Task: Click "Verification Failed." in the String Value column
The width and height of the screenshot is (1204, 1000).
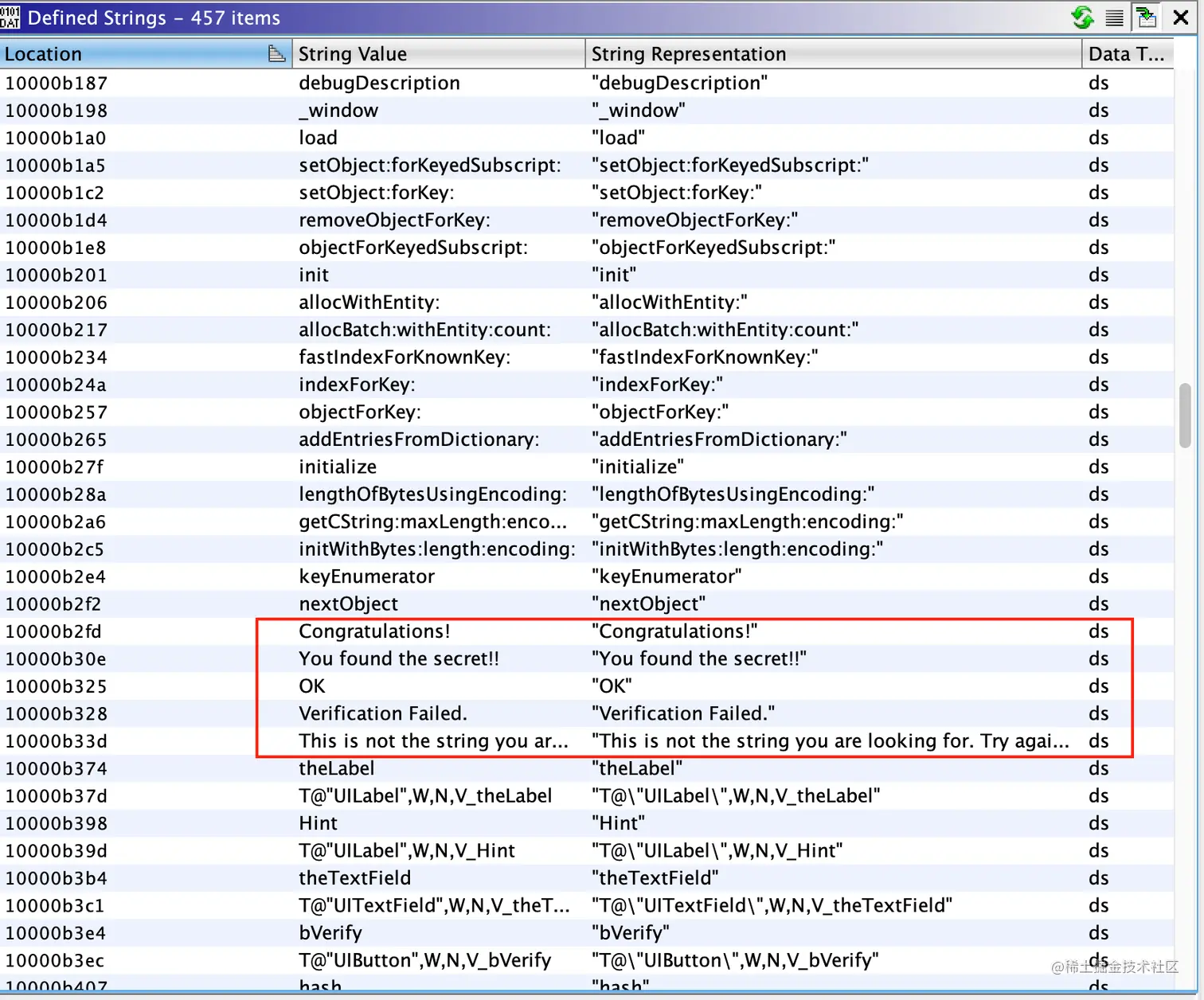Action: point(383,713)
